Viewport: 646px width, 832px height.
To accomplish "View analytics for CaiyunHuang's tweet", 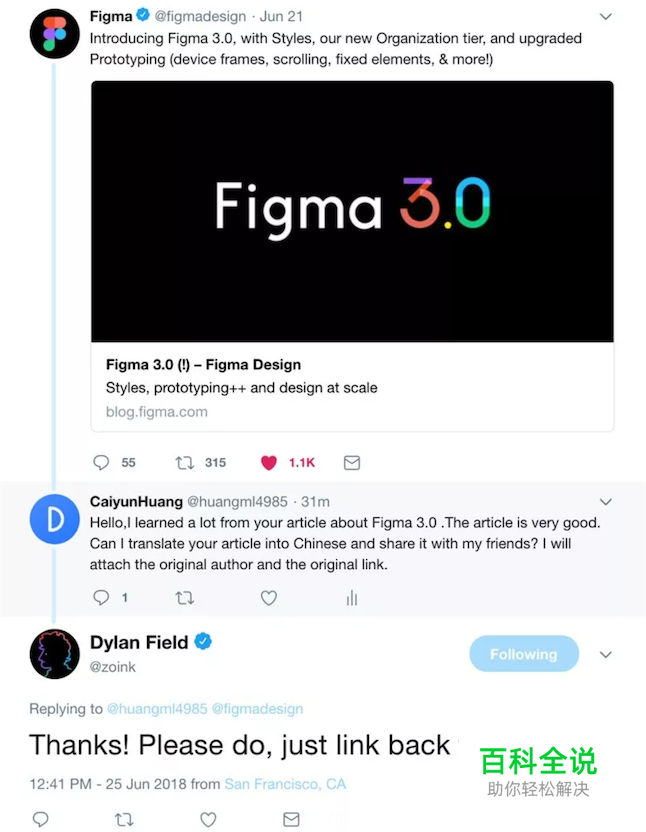I will 351,597.
